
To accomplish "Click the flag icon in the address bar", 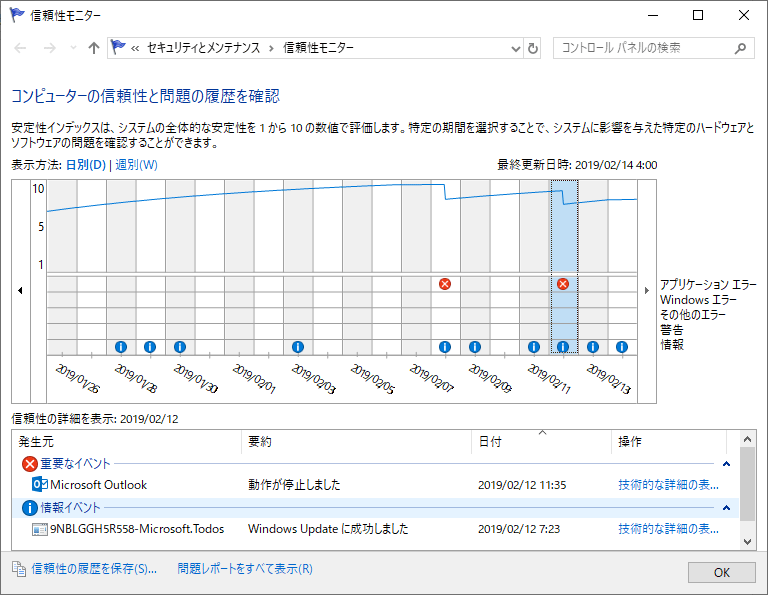I will tap(118, 47).
